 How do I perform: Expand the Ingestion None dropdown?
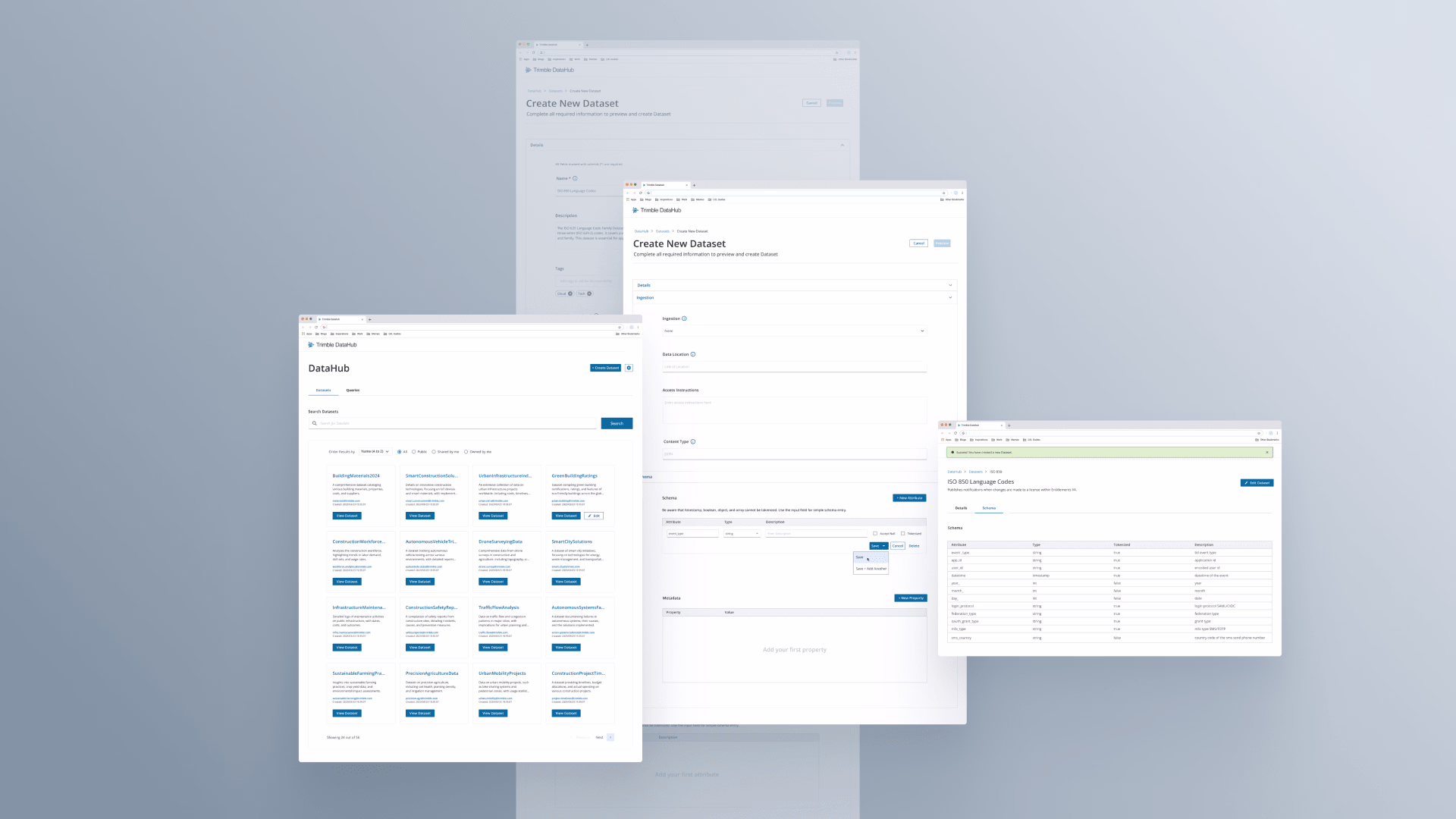coord(794,331)
